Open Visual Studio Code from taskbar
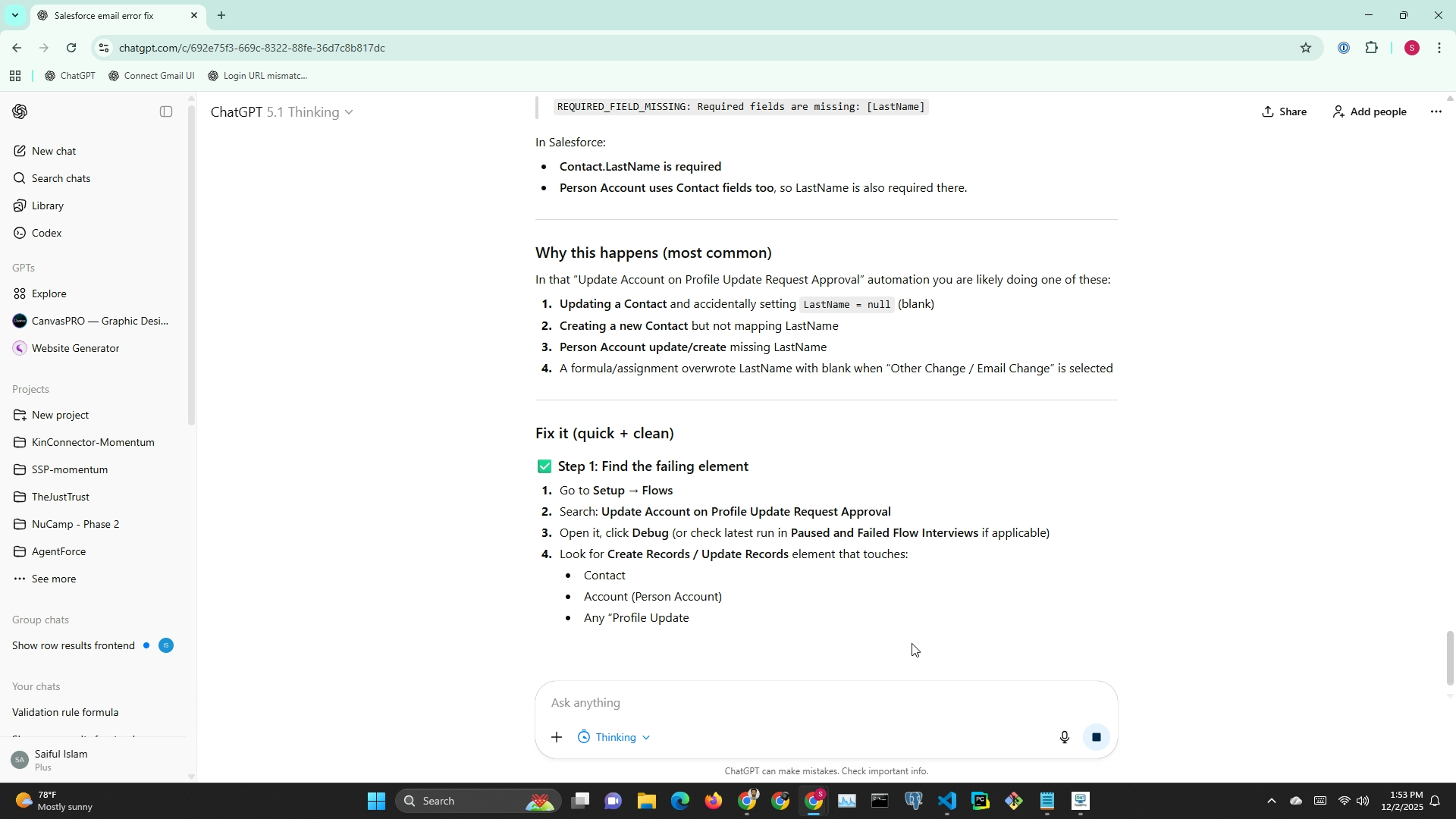Image resolution: width=1456 pixels, height=819 pixels. [946, 801]
